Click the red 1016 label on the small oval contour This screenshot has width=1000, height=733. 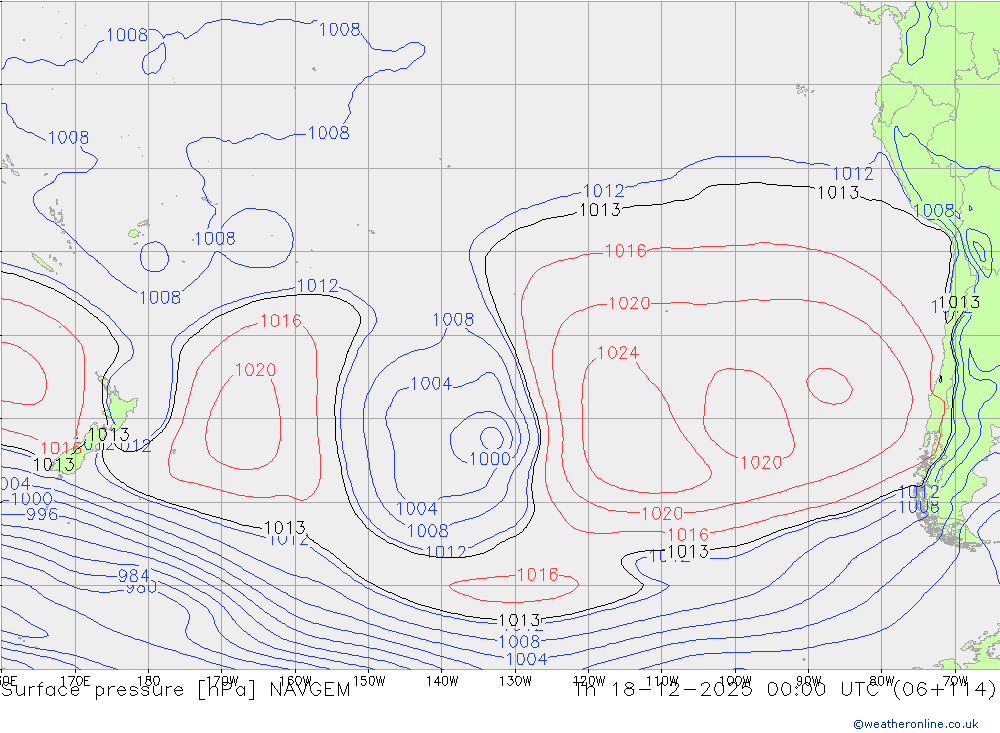[x=538, y=575]
